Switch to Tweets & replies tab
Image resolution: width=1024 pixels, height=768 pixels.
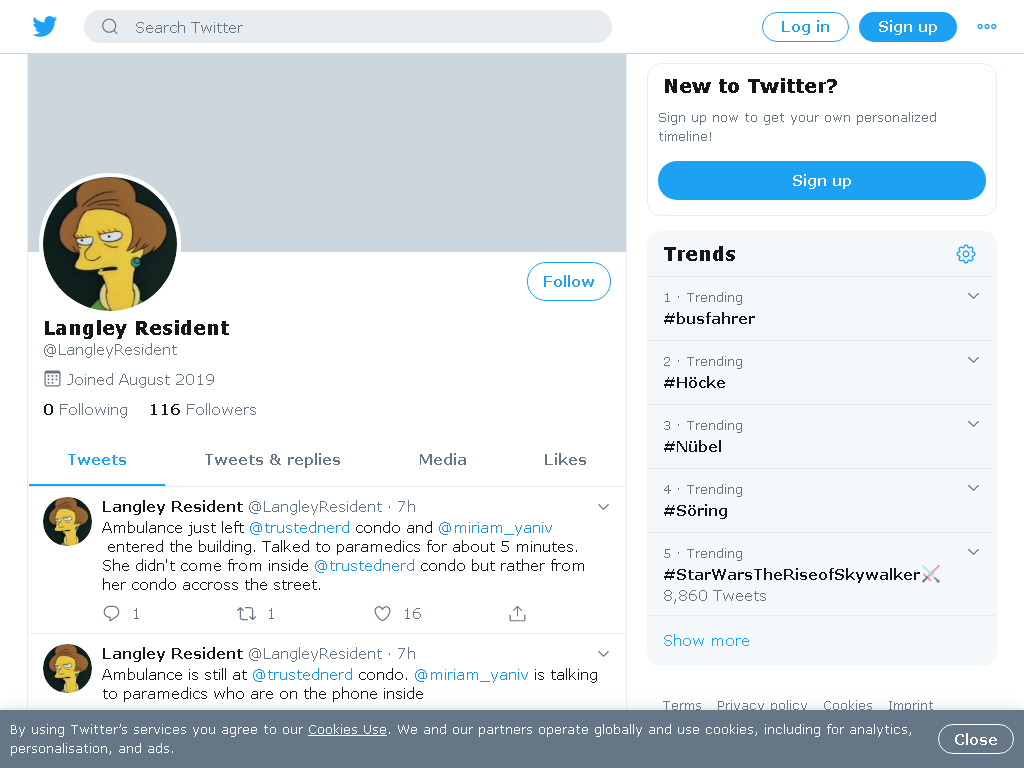point(272,460)
